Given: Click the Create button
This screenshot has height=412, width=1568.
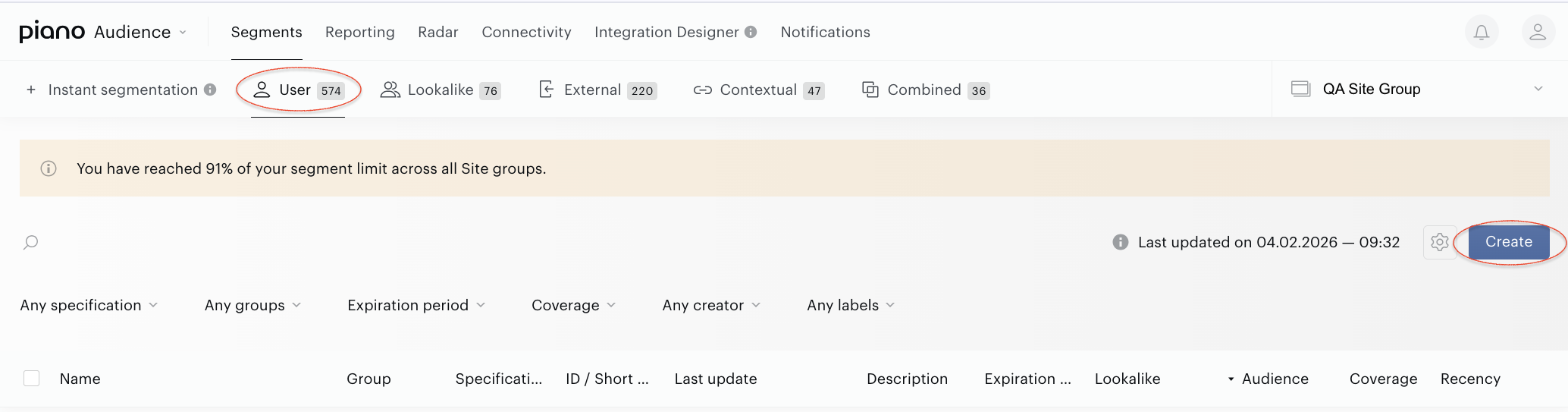Looking at the screenshot, I should [x=1508, y=242].
